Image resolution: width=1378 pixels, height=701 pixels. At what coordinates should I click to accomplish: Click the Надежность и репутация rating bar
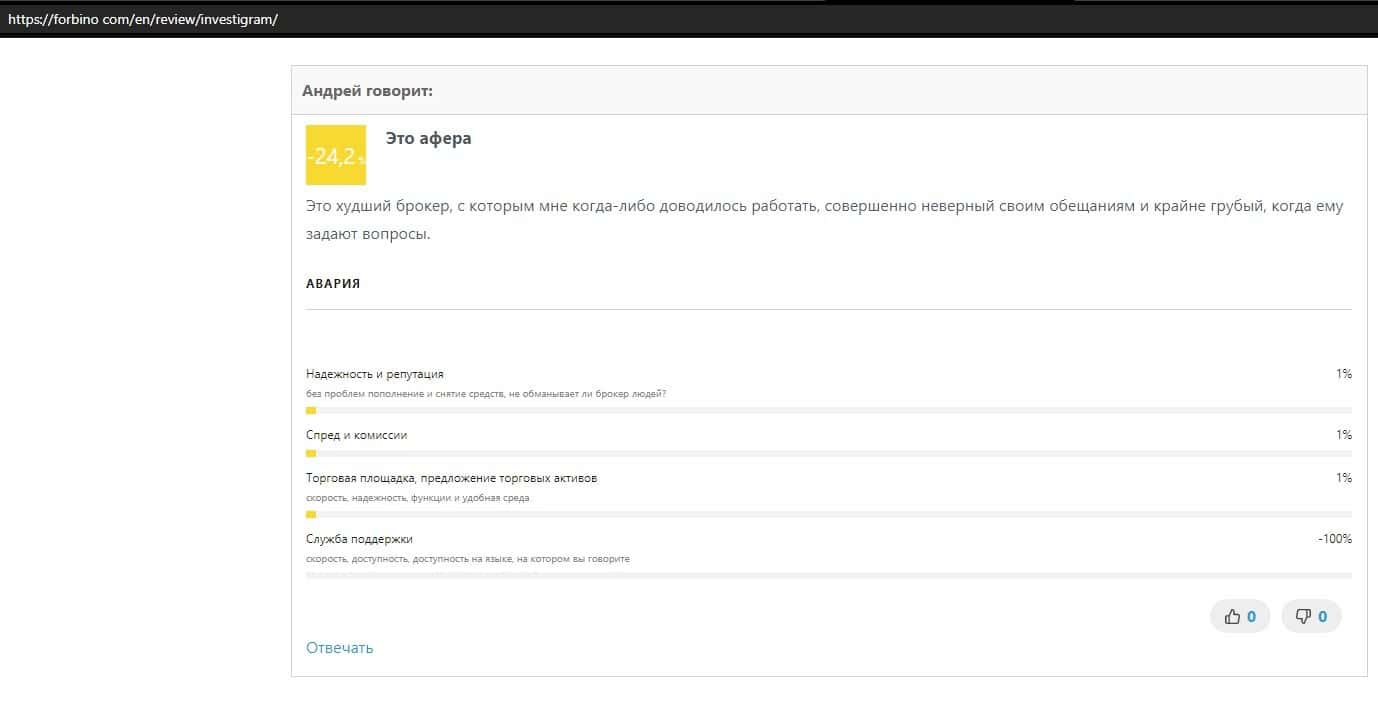pyautogui.click(x=828, y=410)
